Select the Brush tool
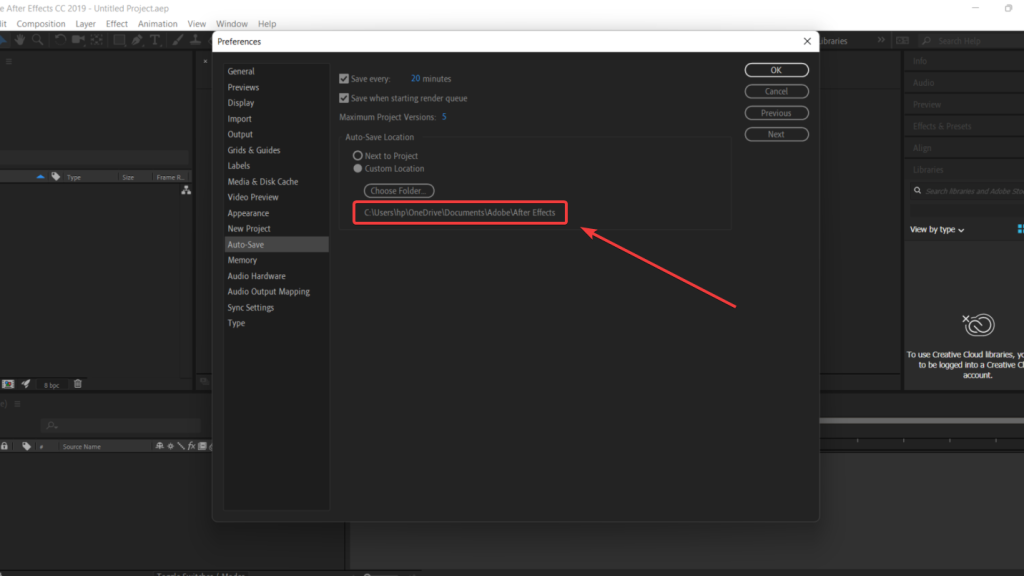The height and width of the screenshot is (576, 1024). [175, 40]
